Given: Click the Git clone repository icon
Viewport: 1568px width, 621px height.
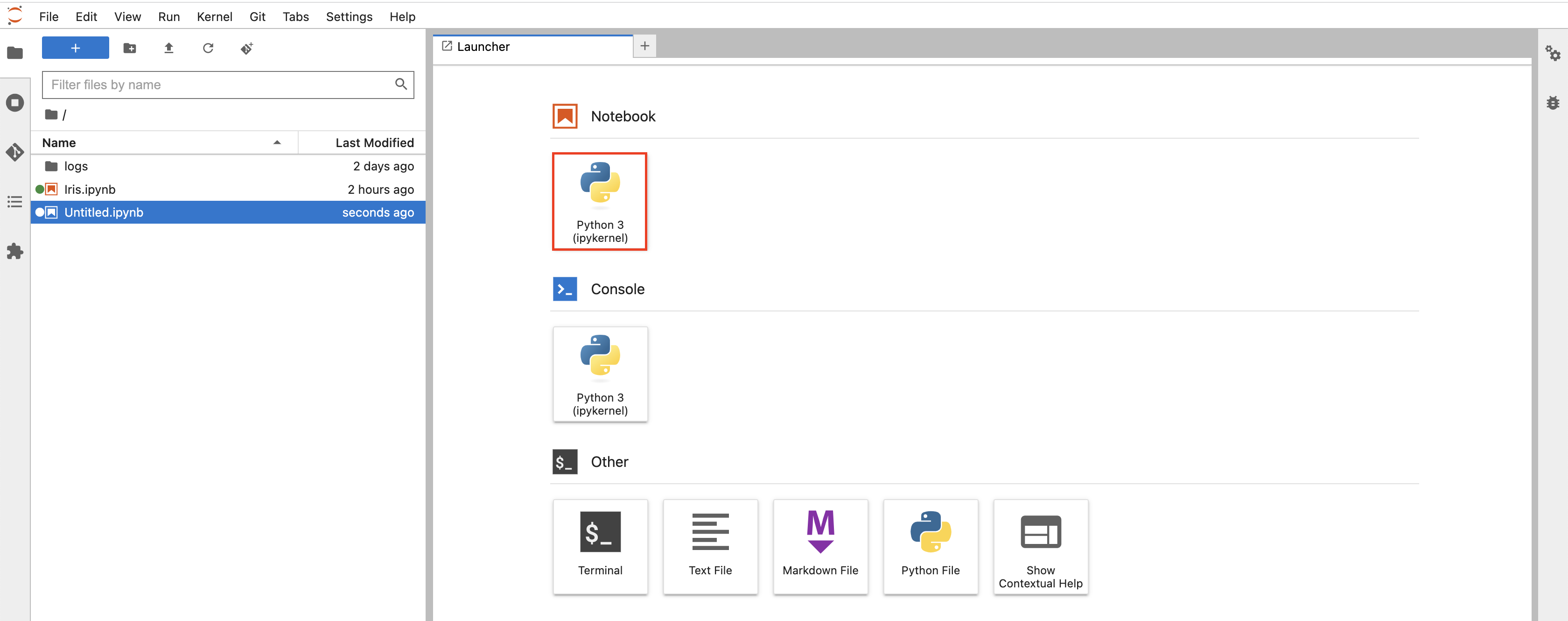Looking at the screenshot, I should [x=246, y=48].
